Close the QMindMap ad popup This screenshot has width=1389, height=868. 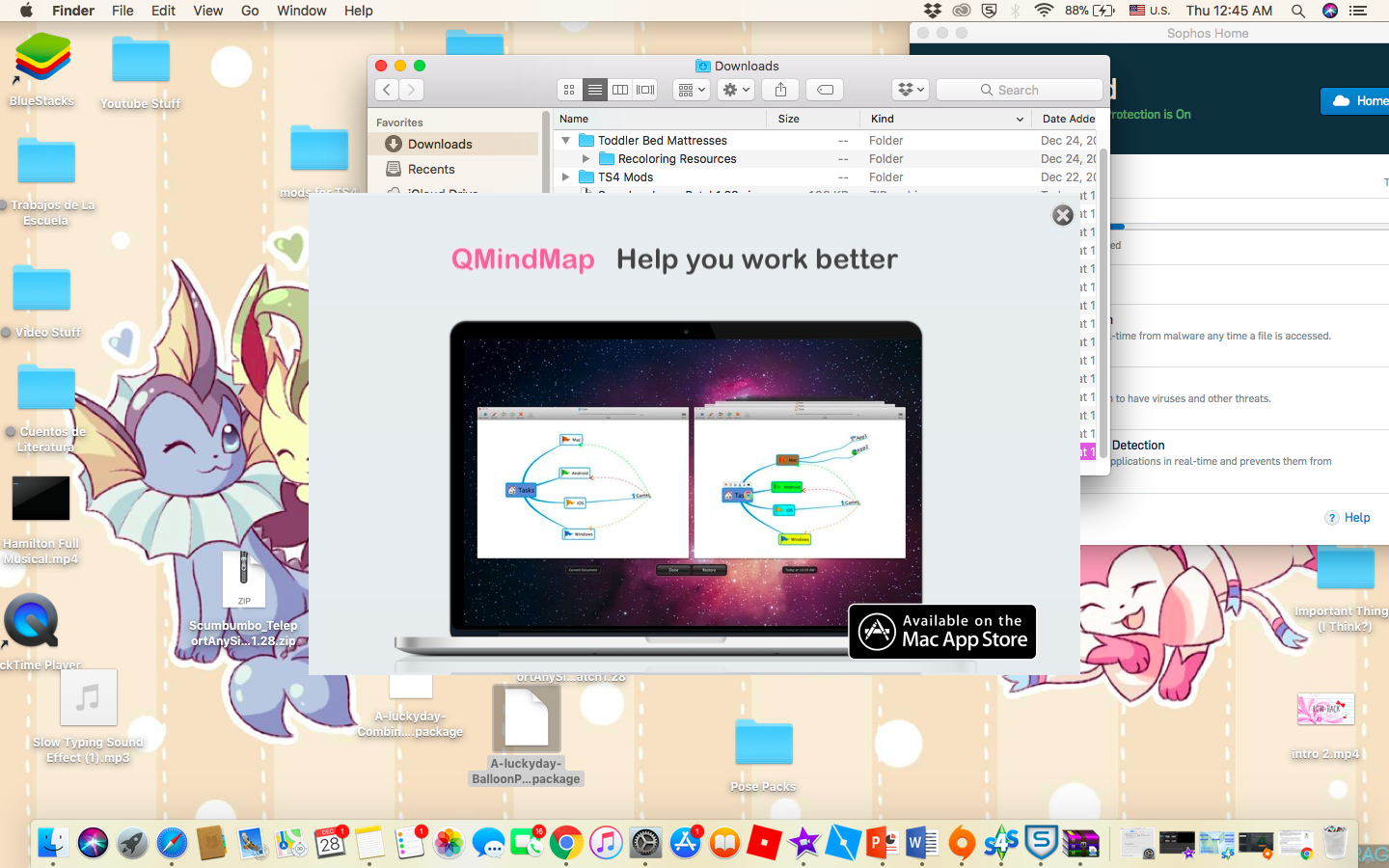coord(1063,215)
